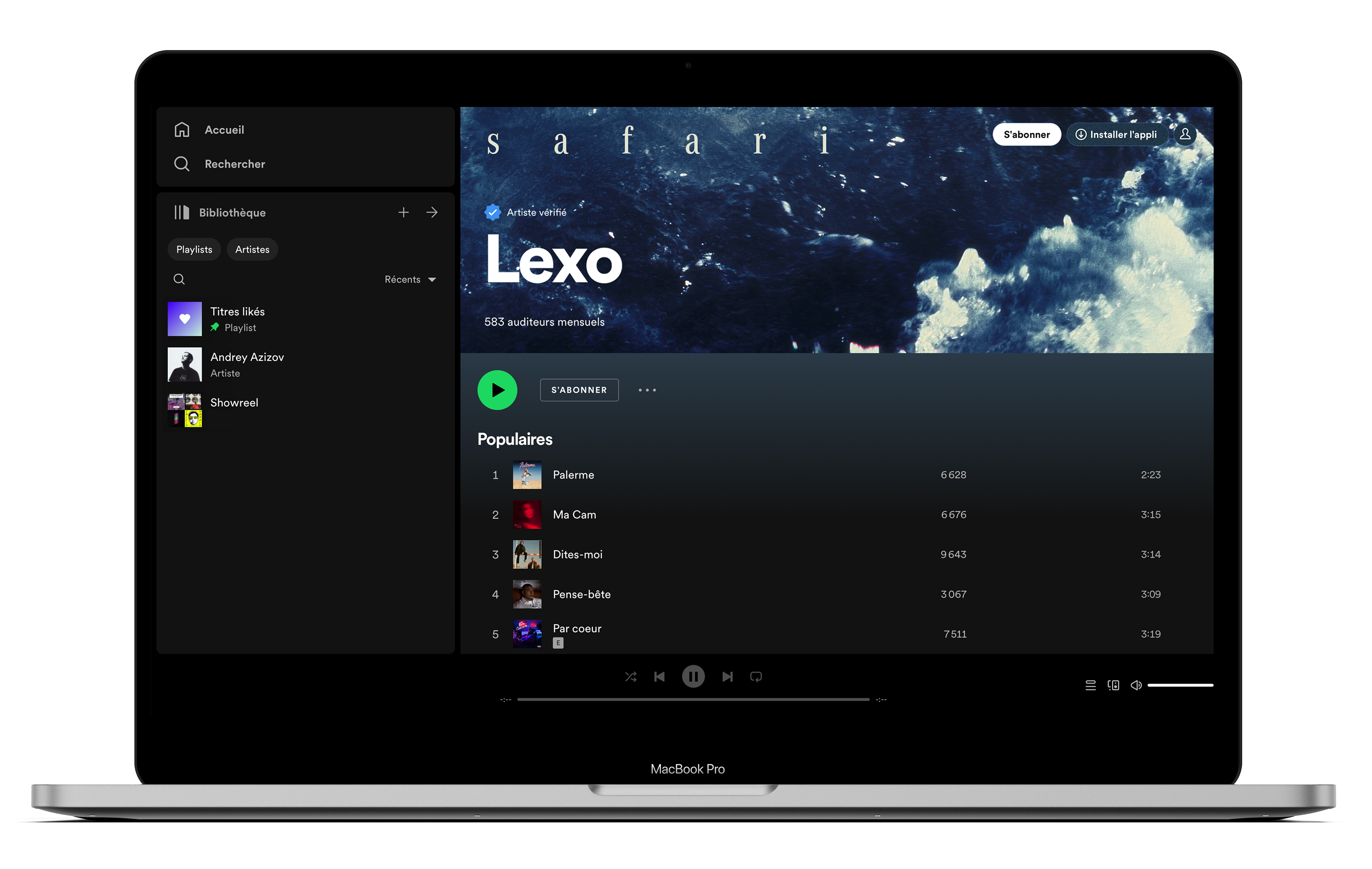Click the outlined S'ABONNER follow button
1372x869 pixels.
pos(580,390)
